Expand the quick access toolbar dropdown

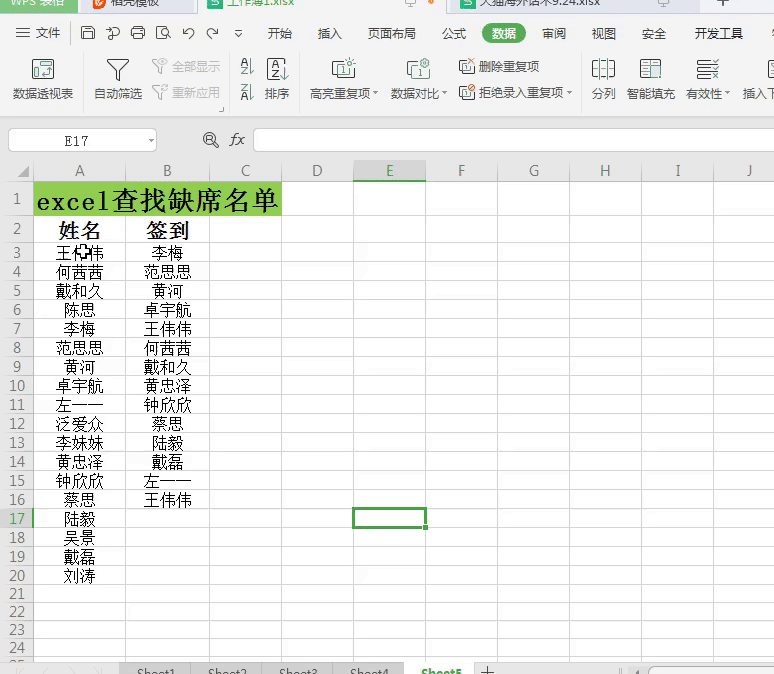coord(238,34)
